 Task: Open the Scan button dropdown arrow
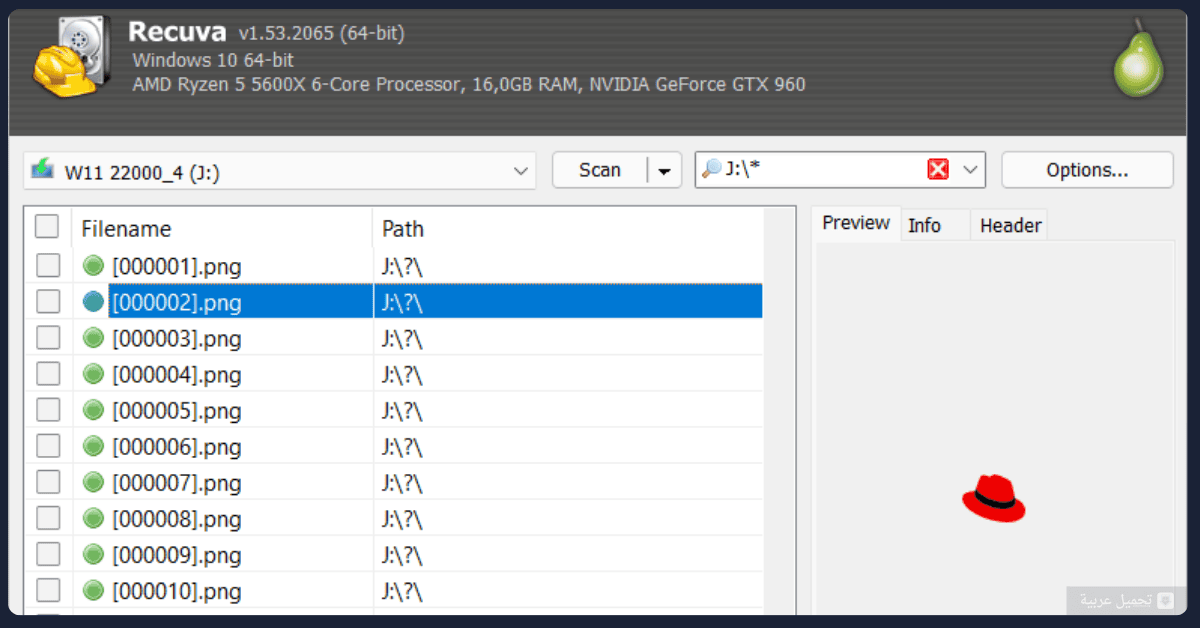point(665,171)
